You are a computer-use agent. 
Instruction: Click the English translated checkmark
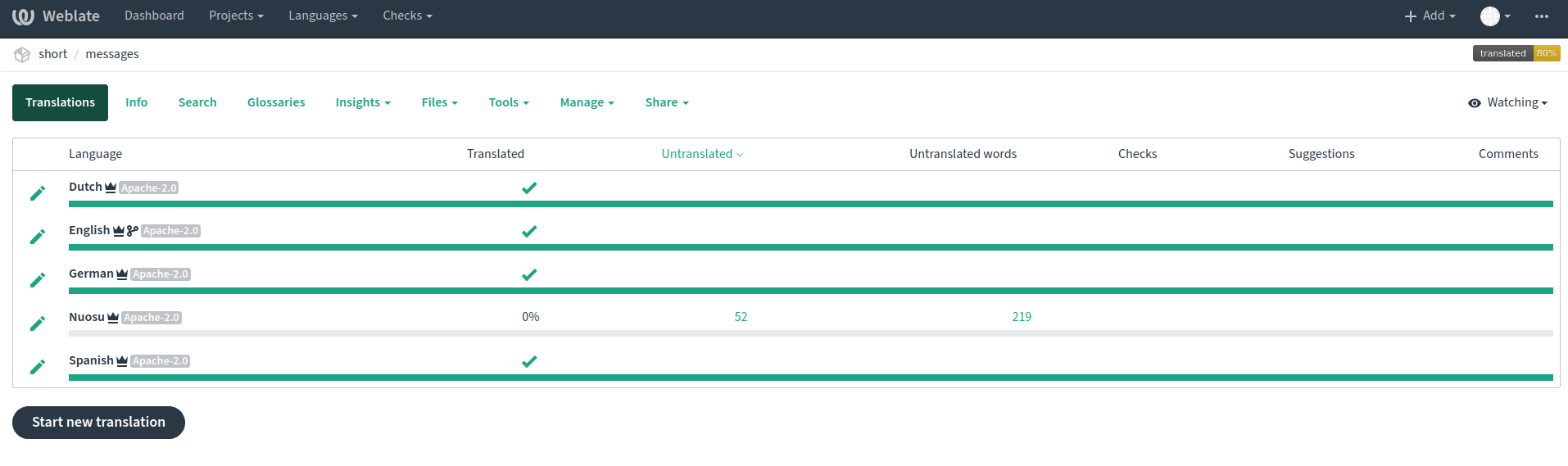click(x=529, y=231)
